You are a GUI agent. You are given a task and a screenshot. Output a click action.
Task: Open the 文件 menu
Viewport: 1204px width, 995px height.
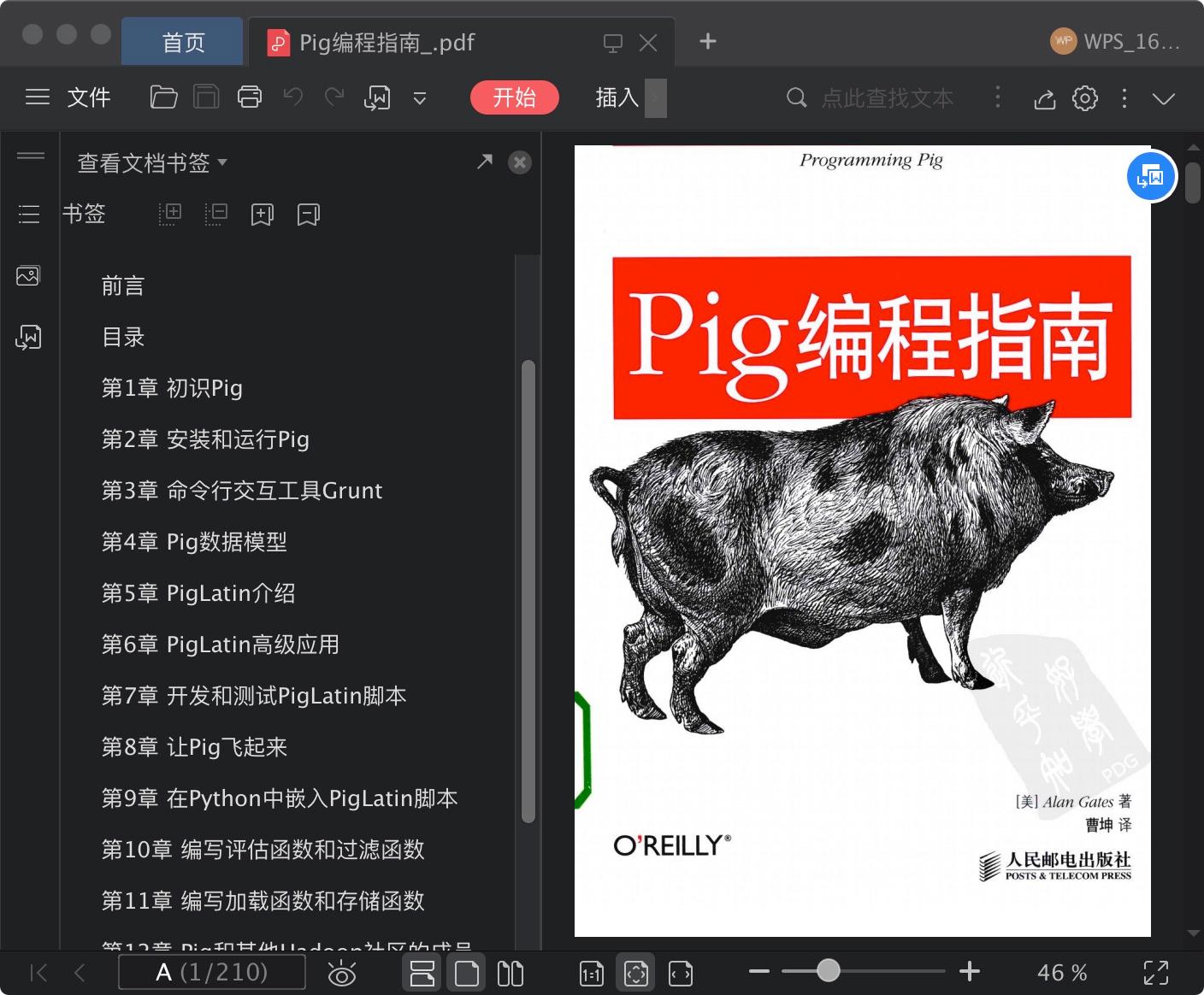(x=89, y=97)
